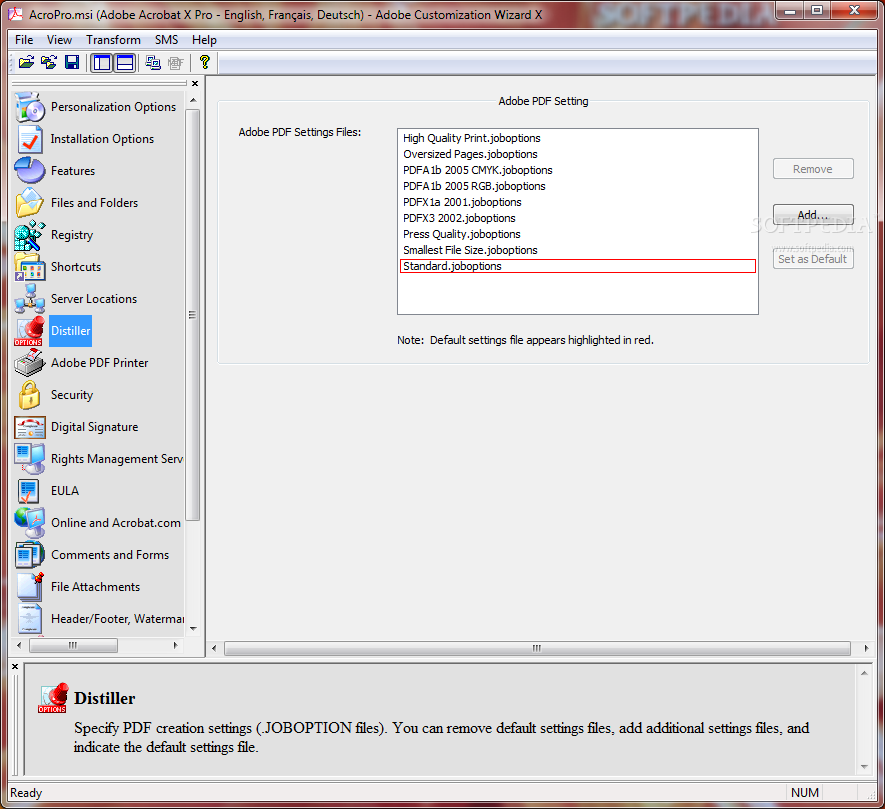This screenshot has width=885, height=809.
Task: Open Personalization Options icon in sidebar
Action: tap(30, 107)
